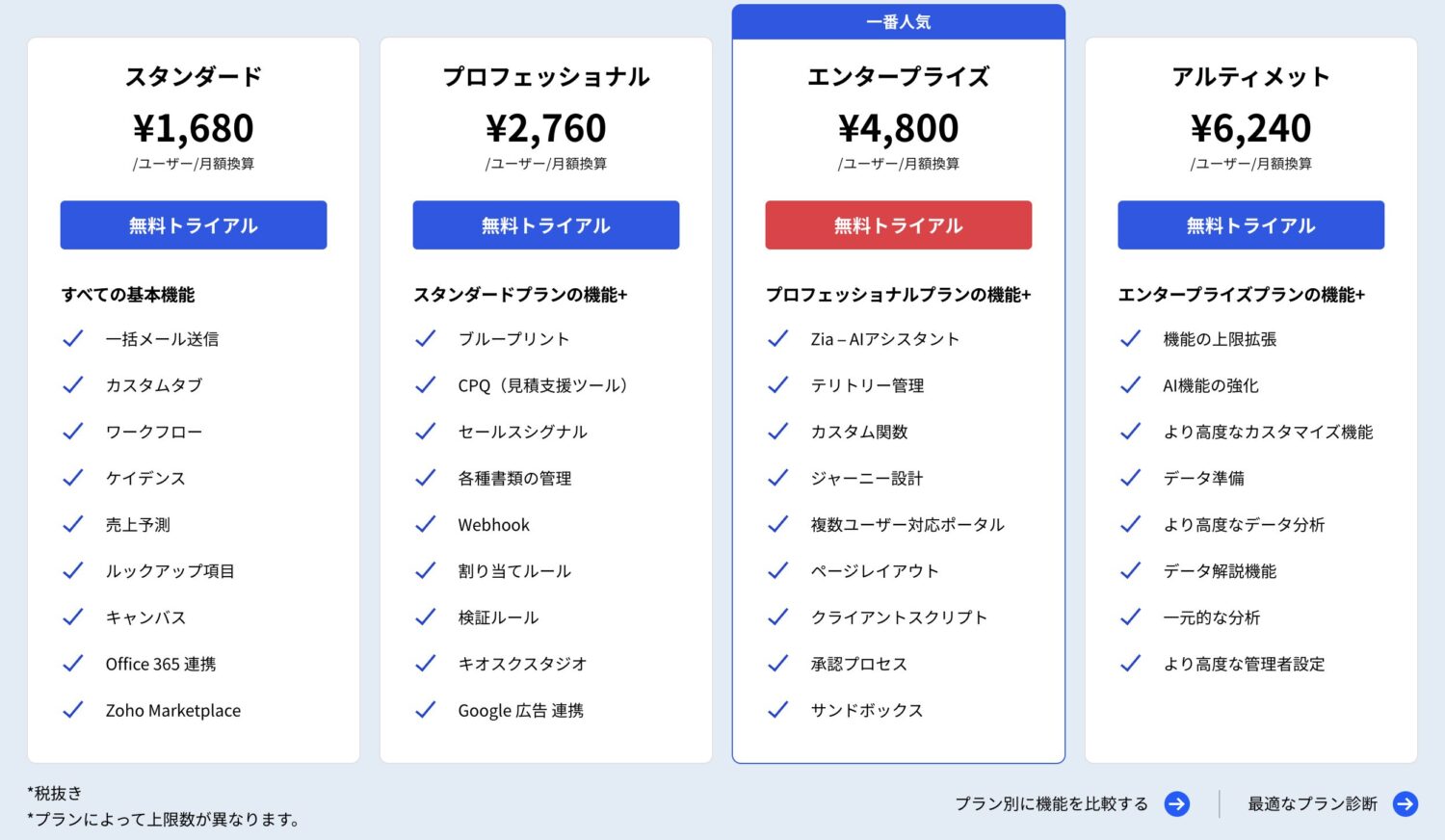Viewport: 1445px width, 840px height.
Task: Select the エンタープライズ plan heading
Action: pos(898,76)
